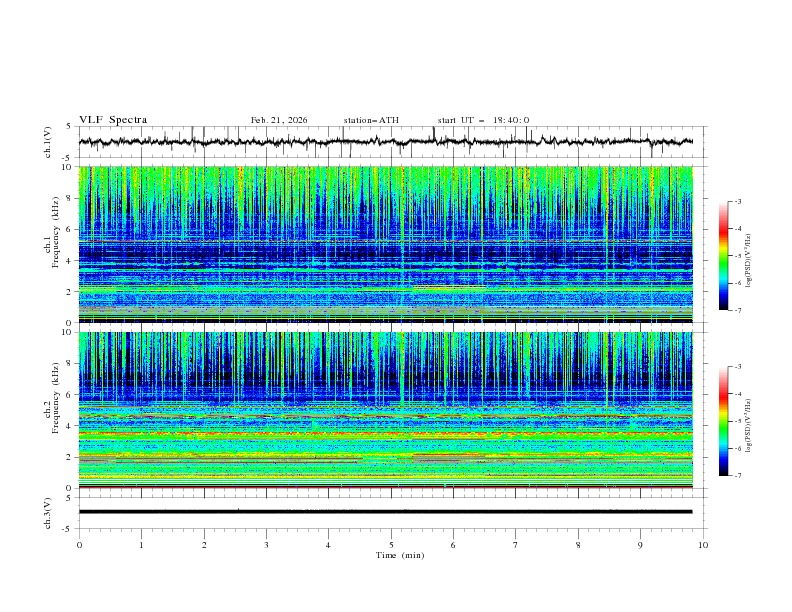The width and height of the screenshot is (792, 612).
Task: Click the "2" kHz tick on ch.2 frequency axis
Action: (x=70, y=457)
